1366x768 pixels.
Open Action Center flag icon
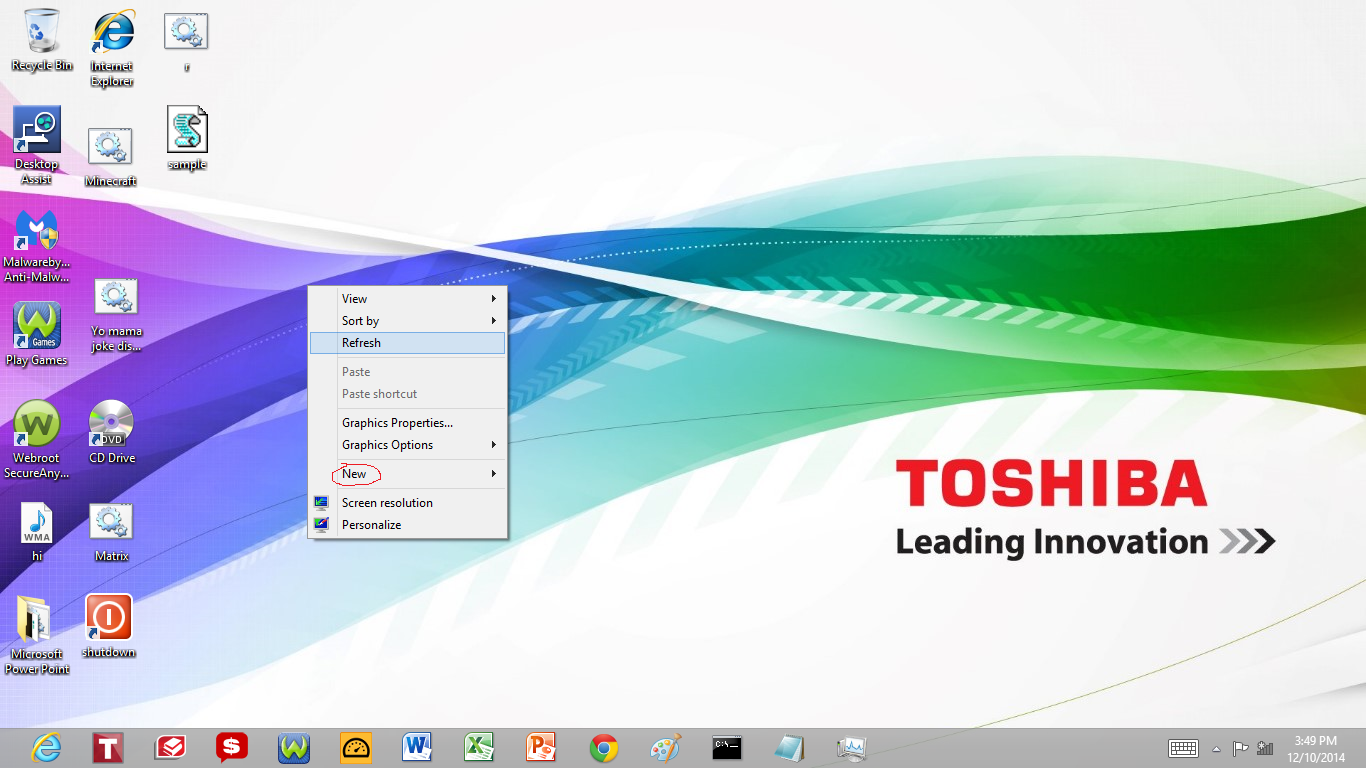coord(1240,748)
